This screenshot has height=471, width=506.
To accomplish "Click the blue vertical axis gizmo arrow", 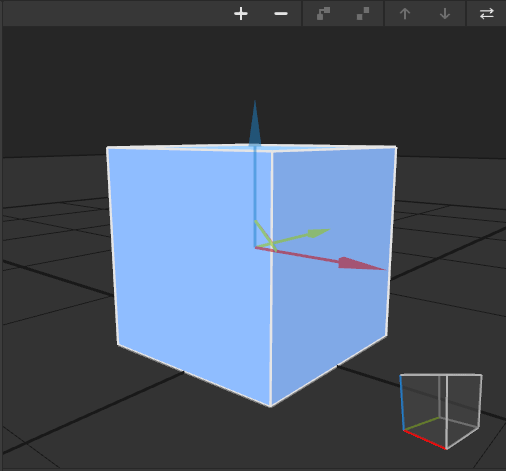I will pos(255,123).
